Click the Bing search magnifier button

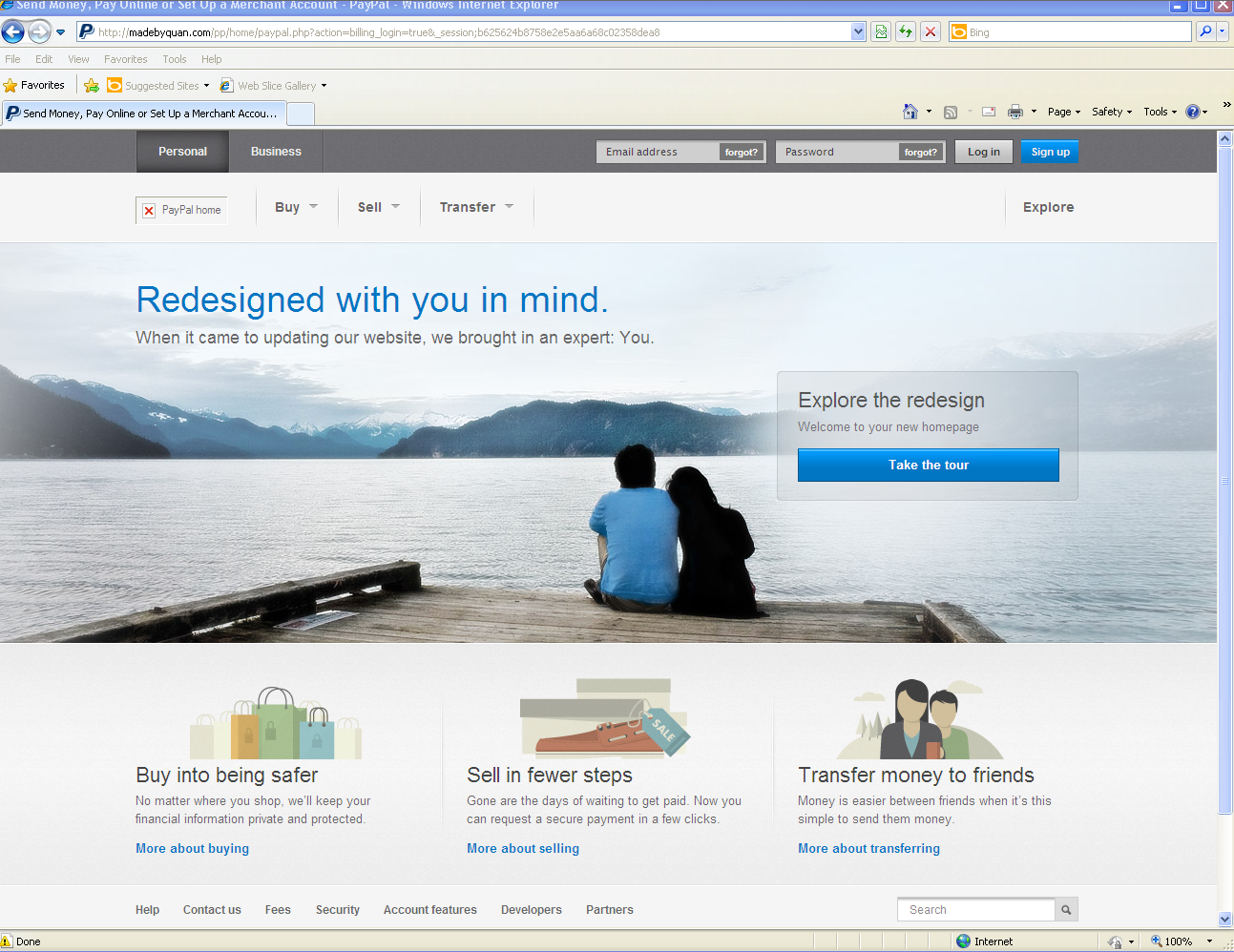coord(1205,31)
